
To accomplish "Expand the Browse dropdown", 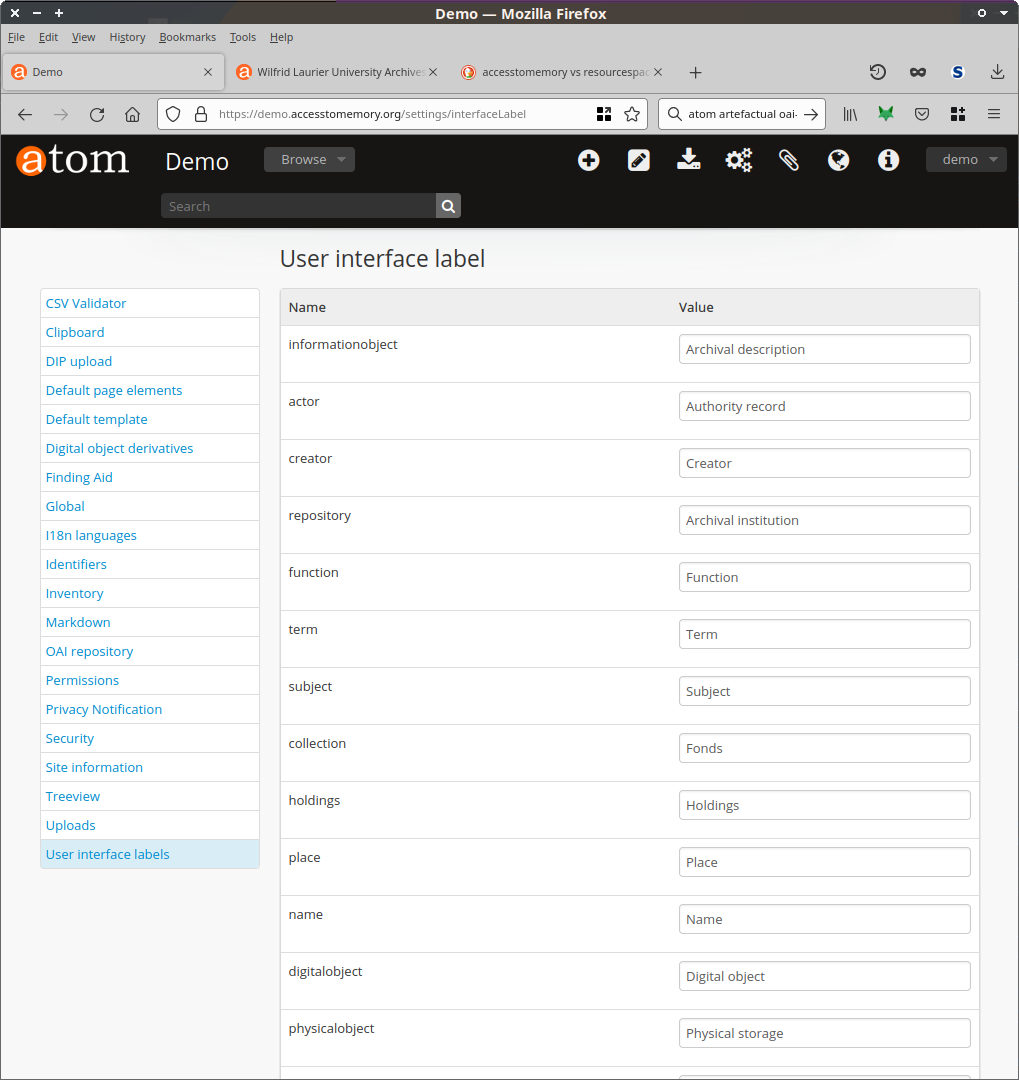I will pos(309,160).
